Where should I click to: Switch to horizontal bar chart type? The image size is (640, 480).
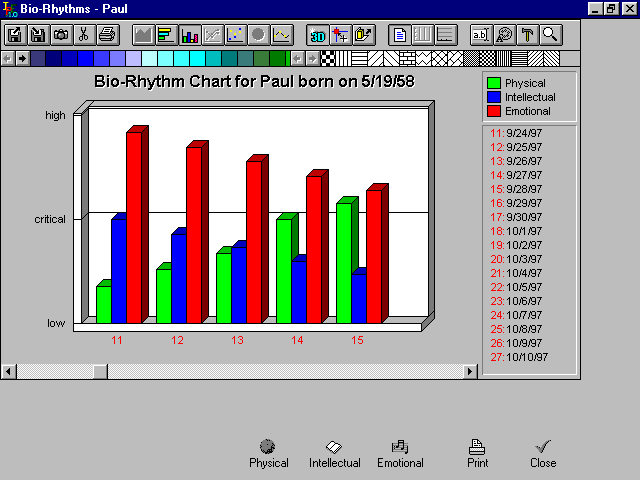click(166, 35)
